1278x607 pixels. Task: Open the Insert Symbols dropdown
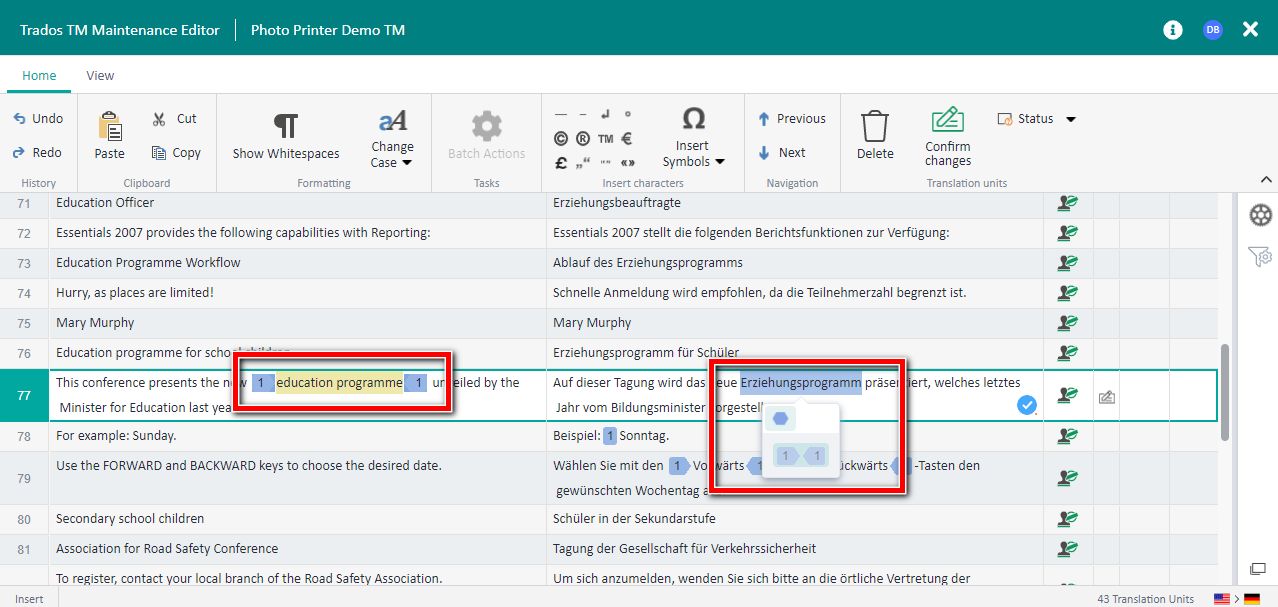pyautogui.click(x=693, y=138)
